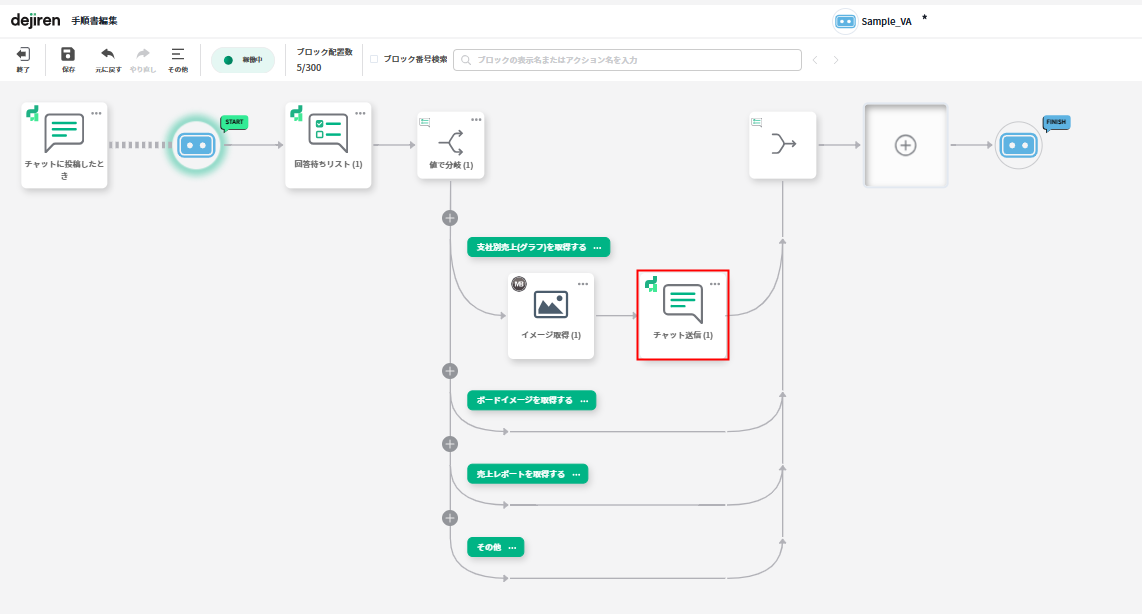Click the block name search field
This screenshot has width=1142, height=614.
[628, 60]
